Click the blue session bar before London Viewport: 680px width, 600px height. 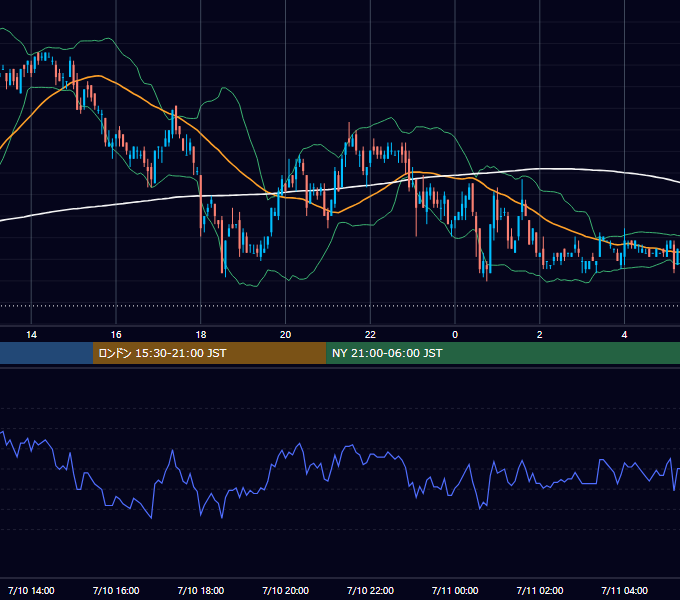[46, 353]
